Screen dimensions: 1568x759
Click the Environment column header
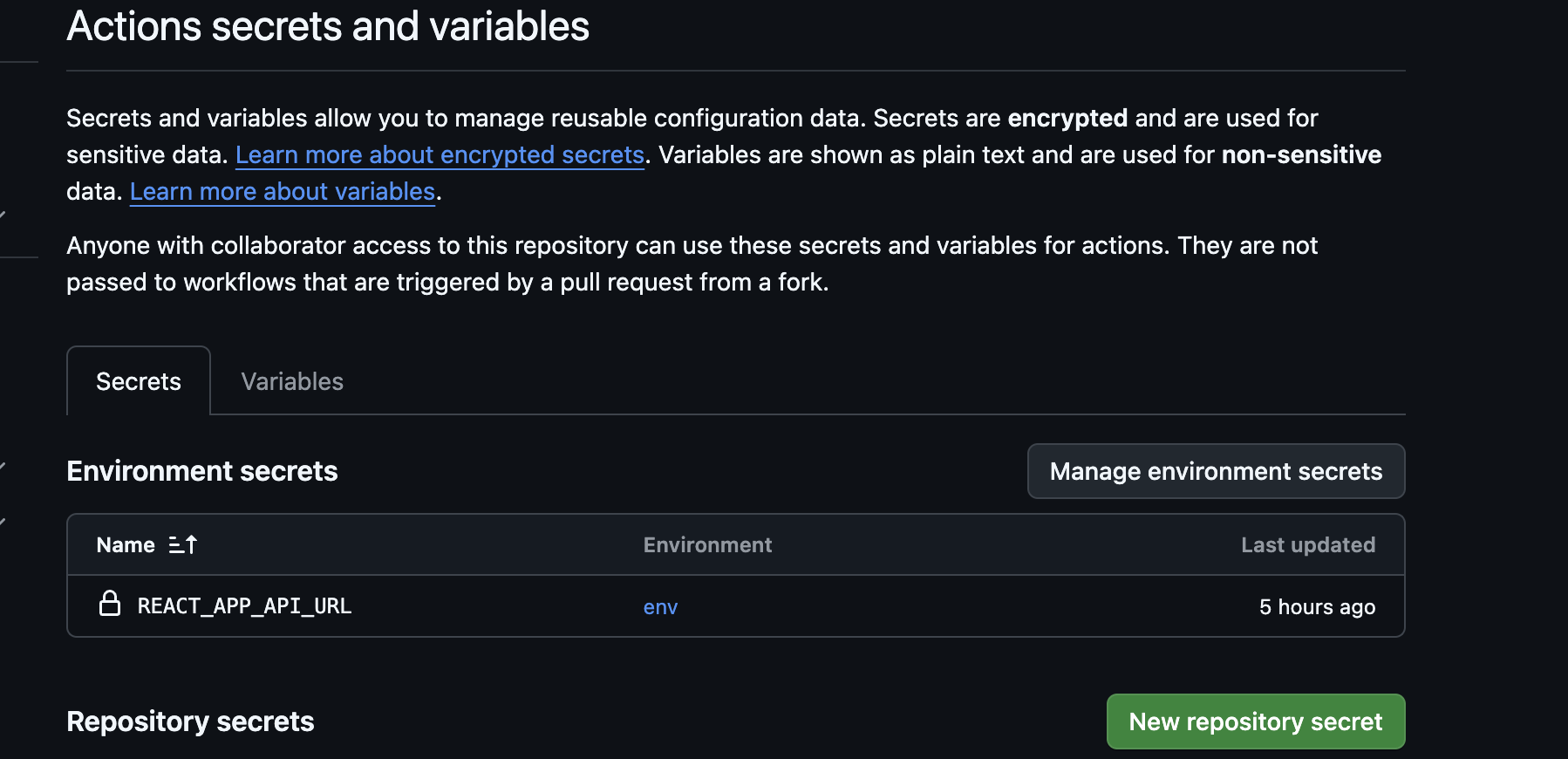click(x=707, y=545)
